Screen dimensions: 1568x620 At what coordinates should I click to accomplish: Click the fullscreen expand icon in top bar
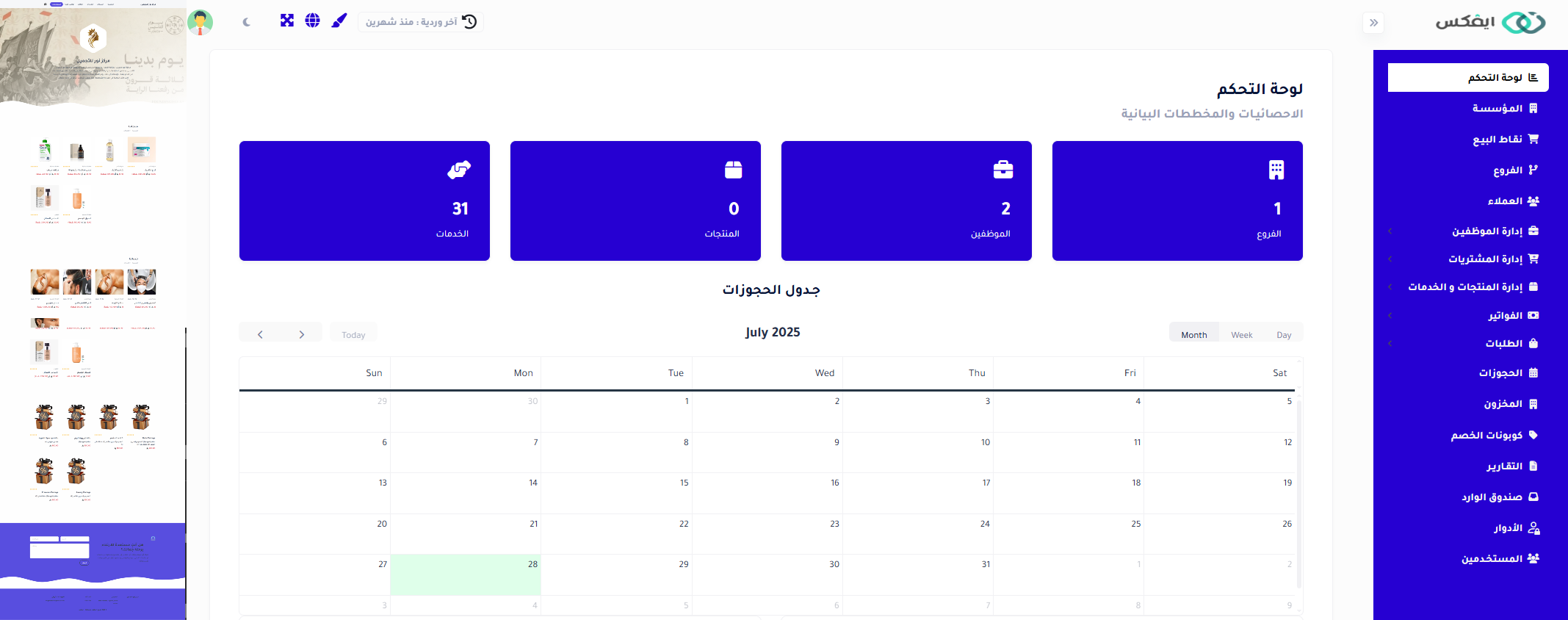pos(287,21)
